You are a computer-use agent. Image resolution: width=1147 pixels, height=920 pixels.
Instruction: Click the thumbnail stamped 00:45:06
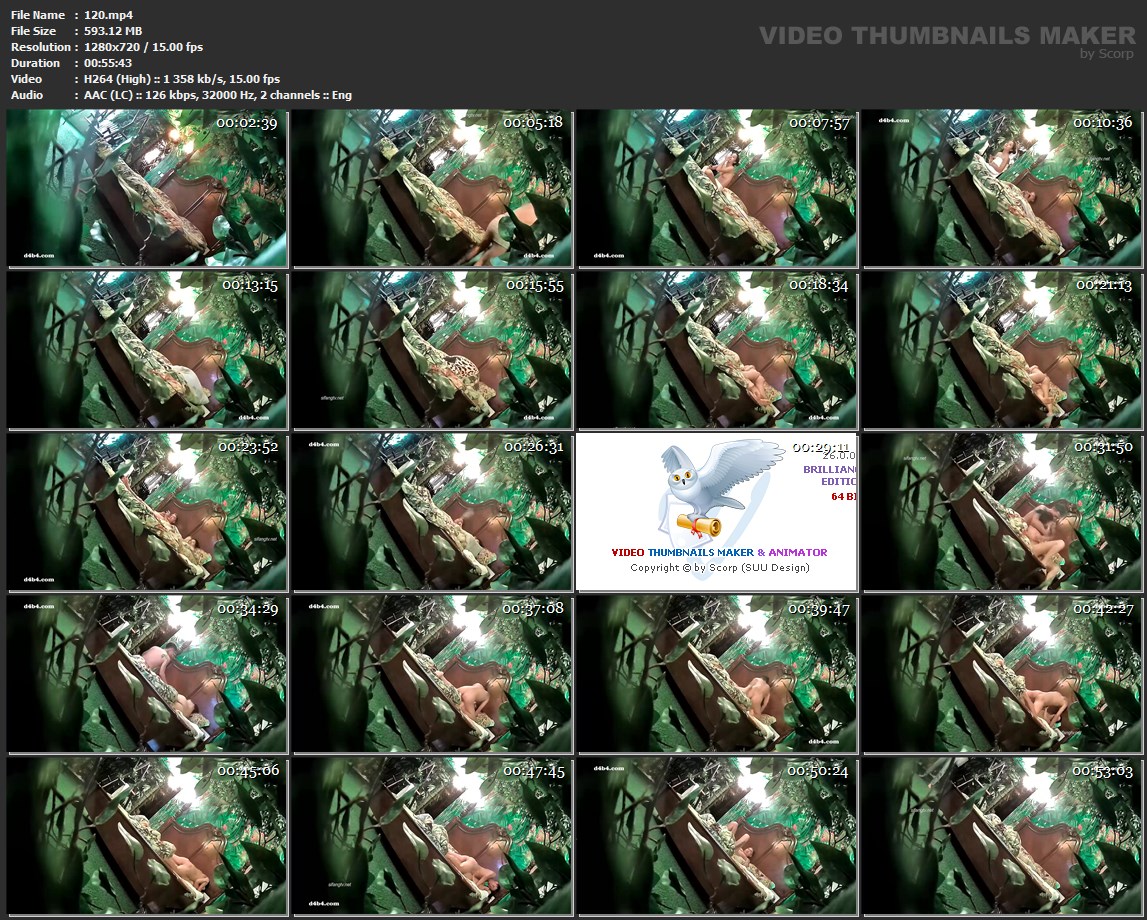(x=147, y=835)
